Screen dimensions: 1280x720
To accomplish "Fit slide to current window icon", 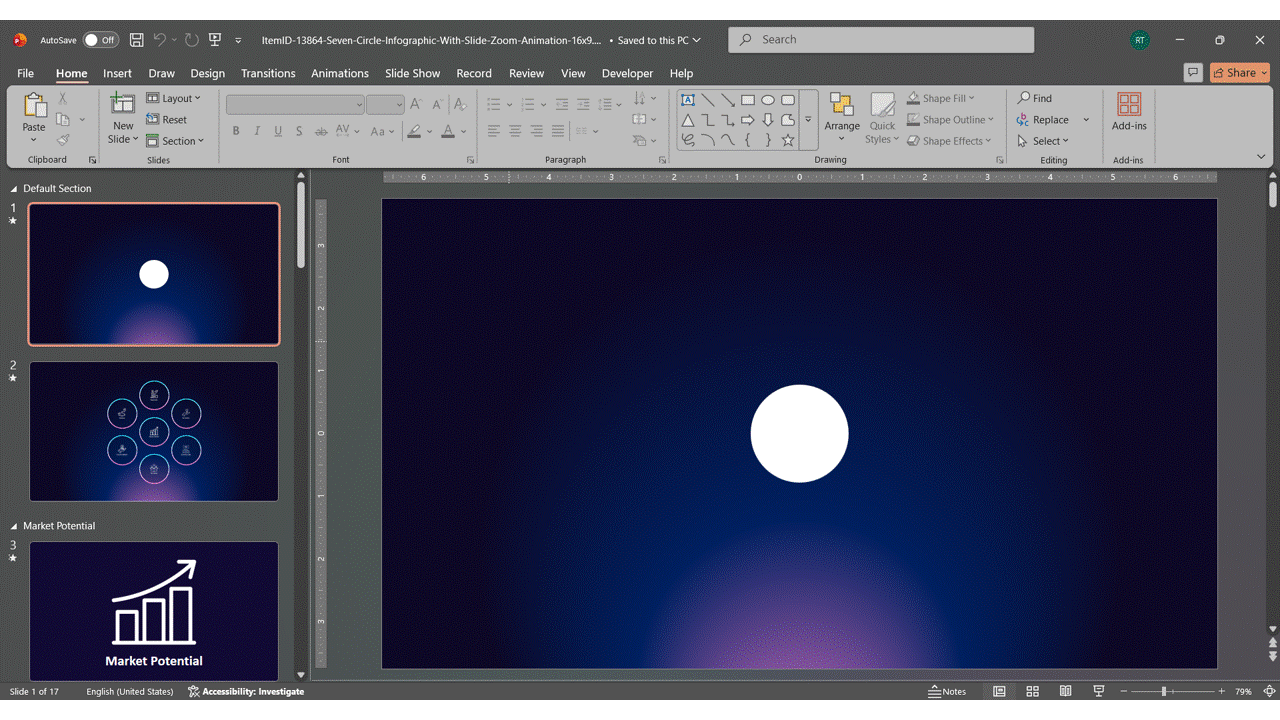I will click(1269, 691).
